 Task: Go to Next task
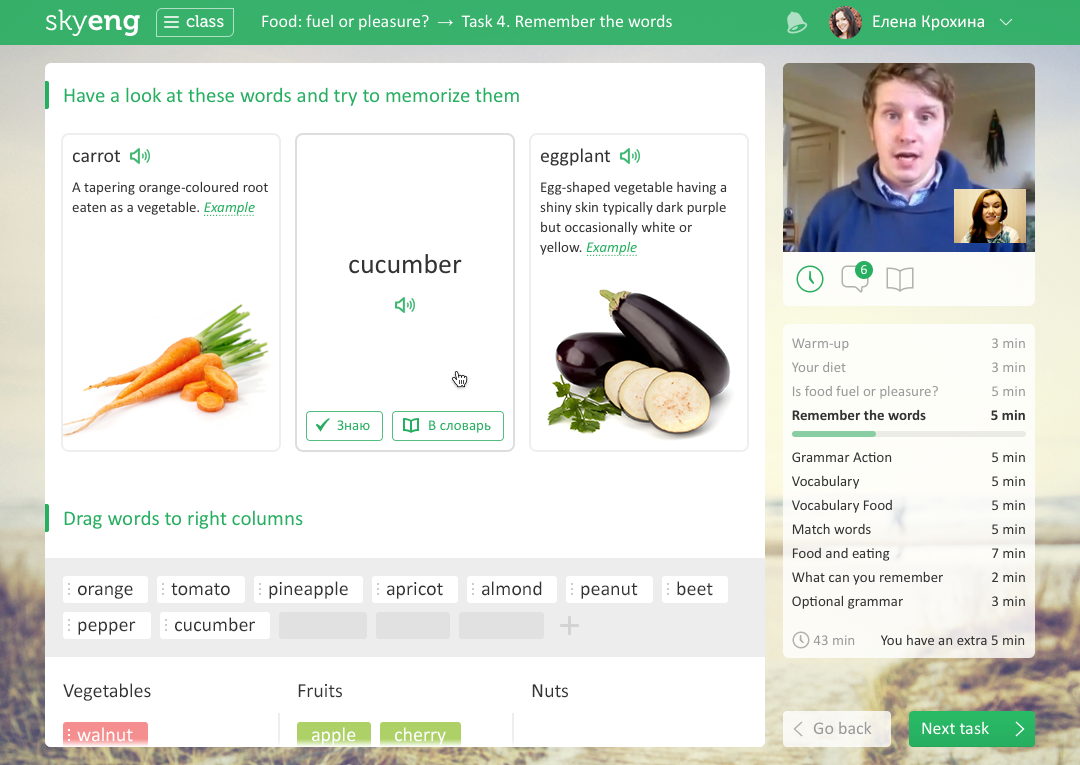point(972,729)
